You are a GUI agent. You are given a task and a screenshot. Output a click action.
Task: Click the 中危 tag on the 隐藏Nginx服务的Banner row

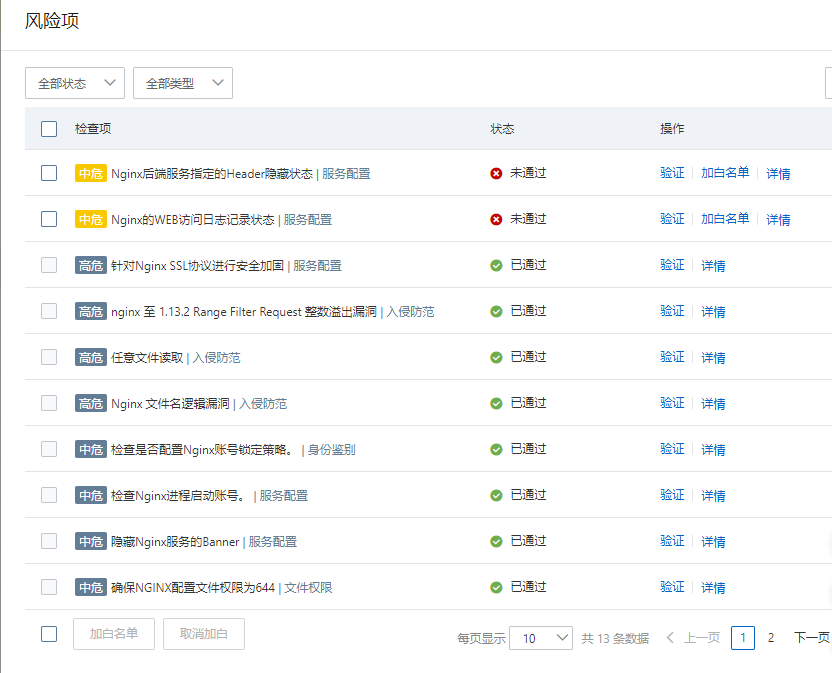[90, 541]
